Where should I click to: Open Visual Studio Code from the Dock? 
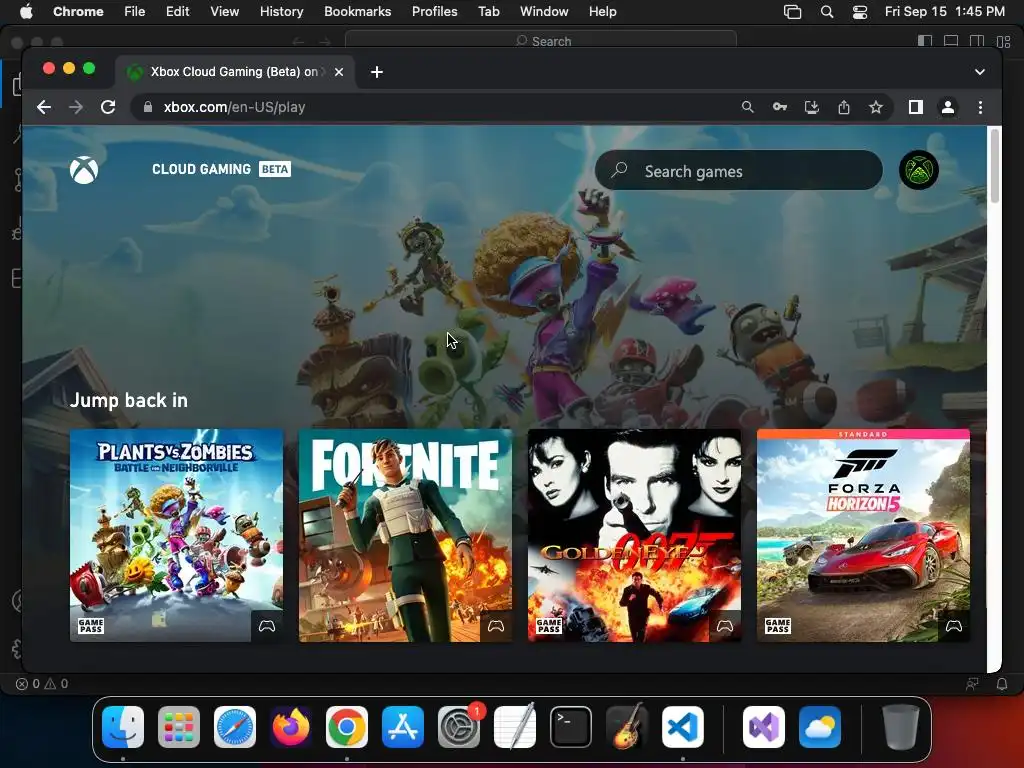(683, 727)
